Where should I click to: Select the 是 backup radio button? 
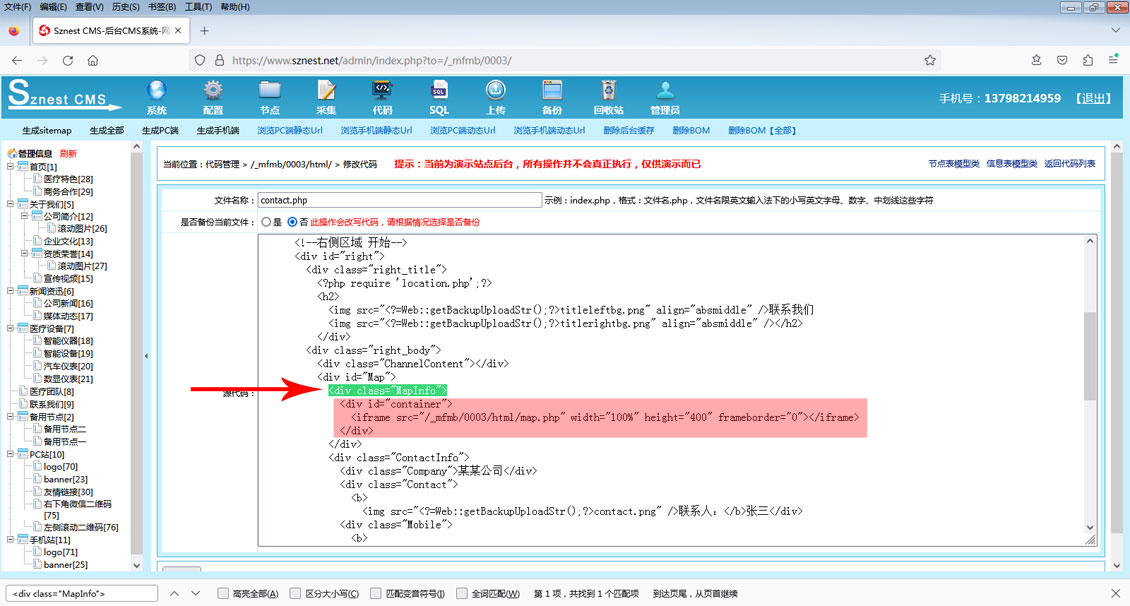[267, 222]
